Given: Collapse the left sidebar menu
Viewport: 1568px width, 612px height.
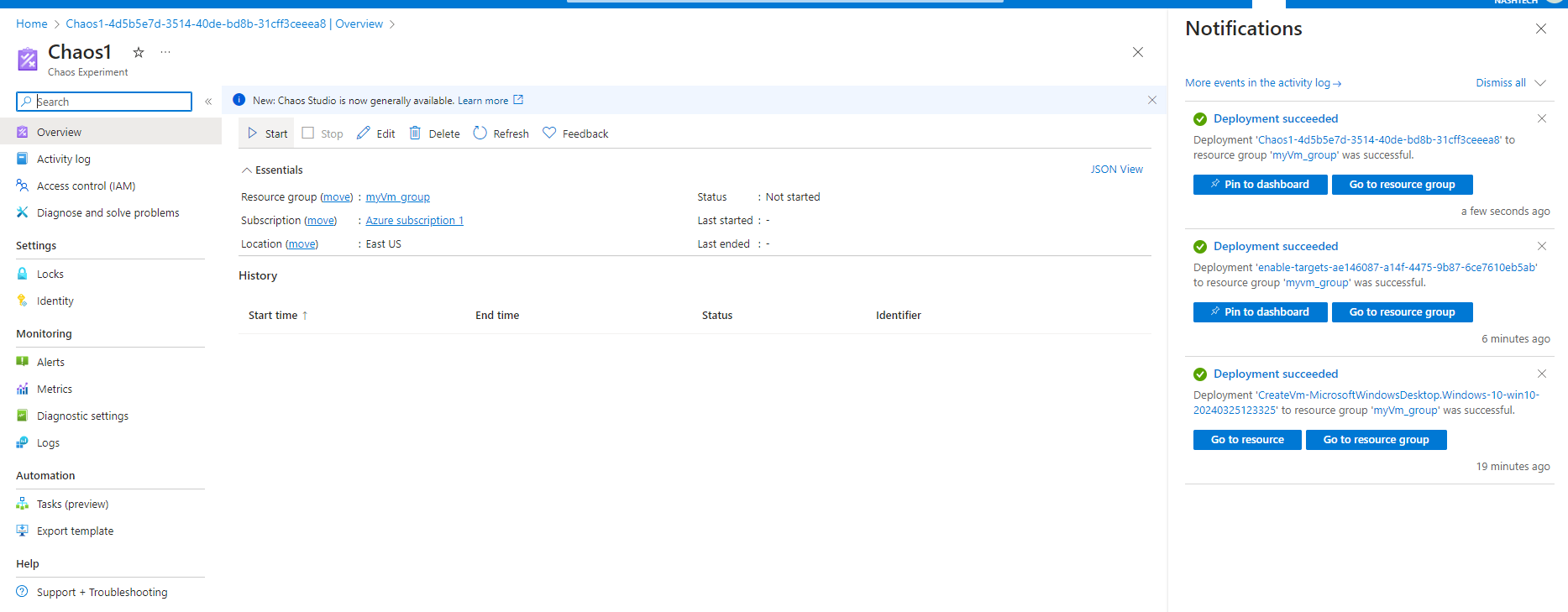Looking at the screenshot, I should point(208,102).
